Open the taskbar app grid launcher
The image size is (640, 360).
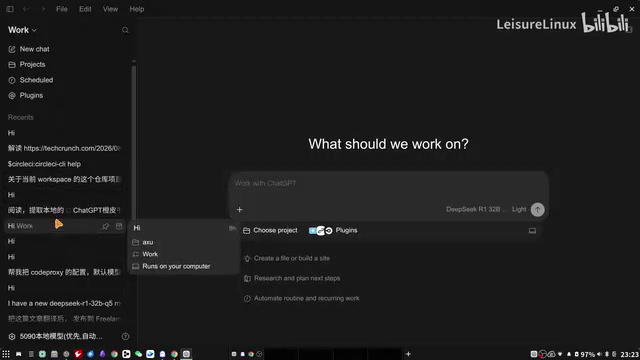coord(6,354)
